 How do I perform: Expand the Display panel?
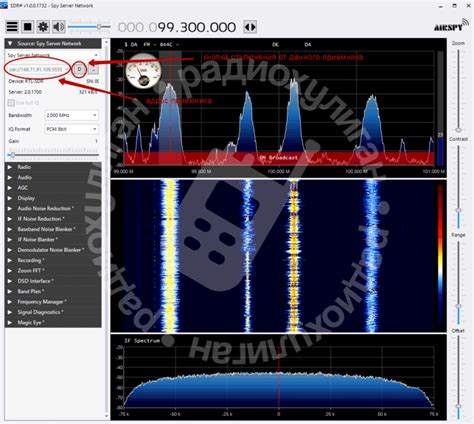pos(53,198)
